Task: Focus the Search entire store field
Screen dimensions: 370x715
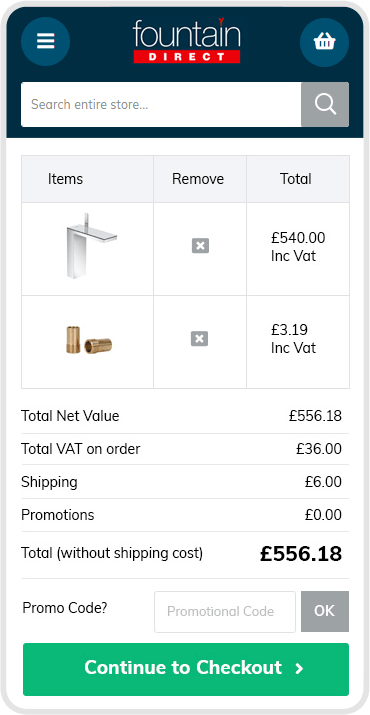Action: click(x=161, y=104)
